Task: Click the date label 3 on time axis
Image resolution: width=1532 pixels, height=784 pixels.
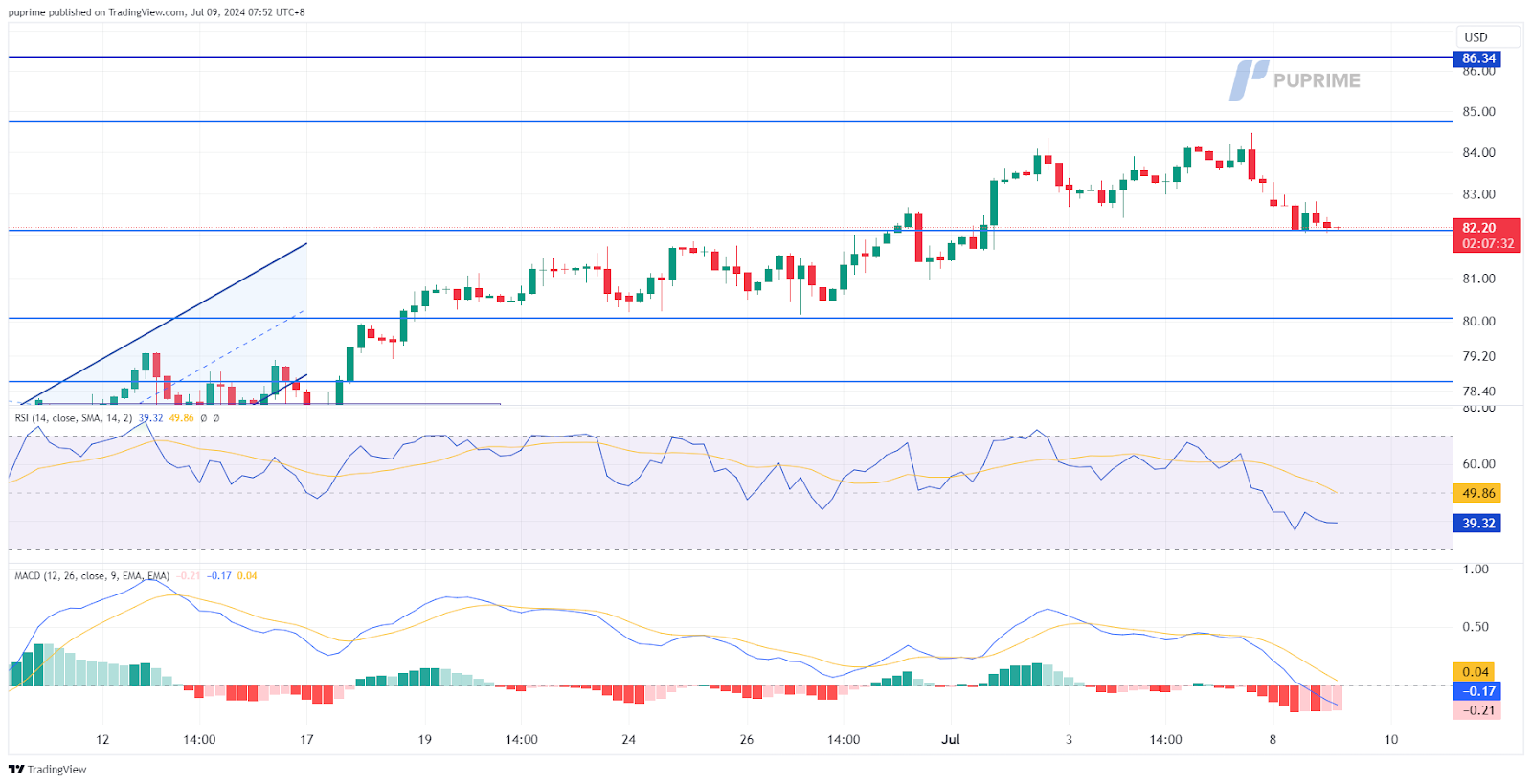Action: [x=1069, y=740]
